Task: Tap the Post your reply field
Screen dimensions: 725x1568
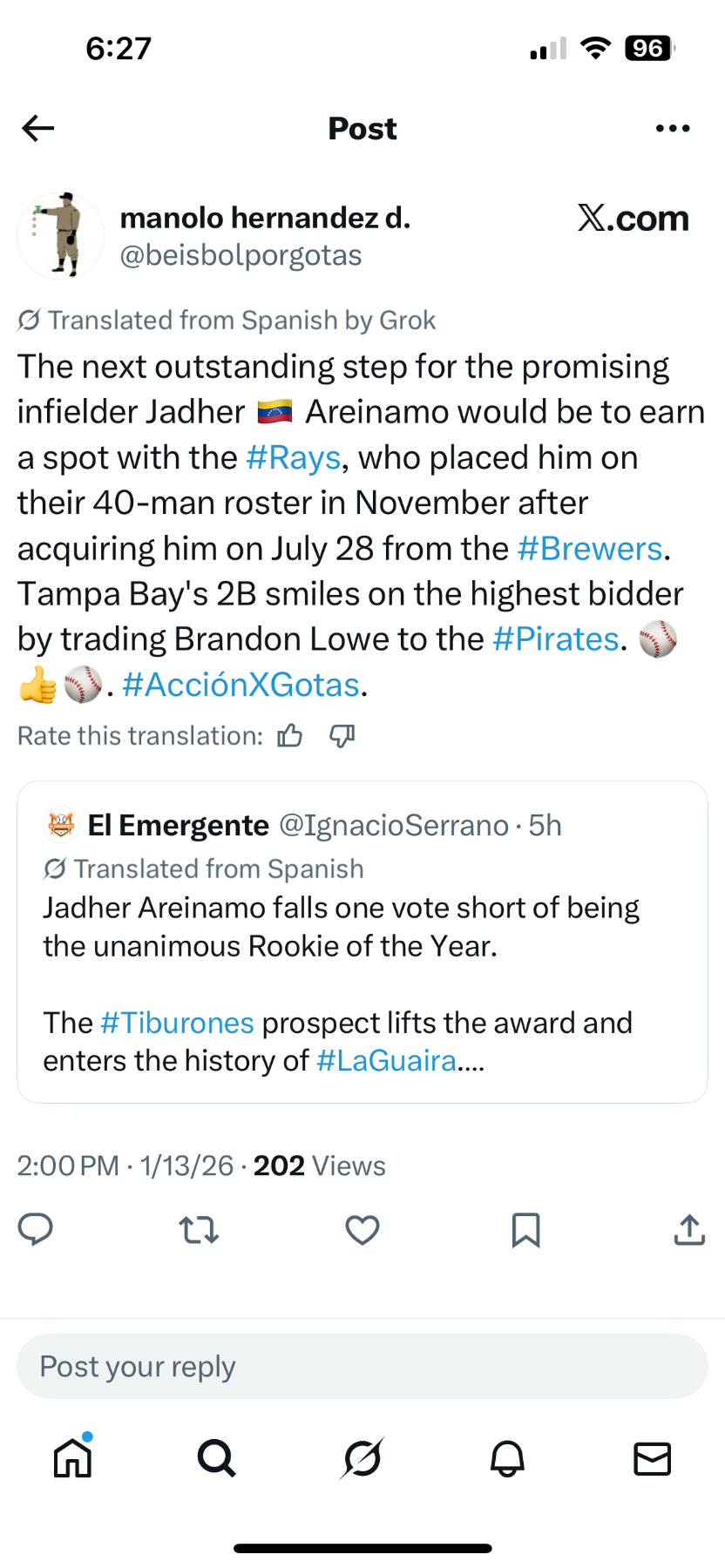Action: click(x=362, y=1367)
